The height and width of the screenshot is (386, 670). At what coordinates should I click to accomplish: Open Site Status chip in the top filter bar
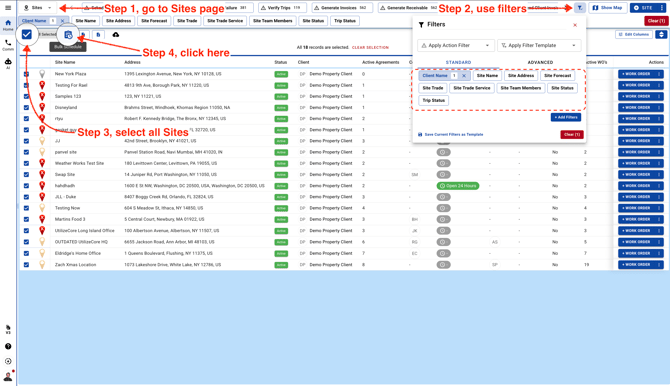(x=313, y=21)
